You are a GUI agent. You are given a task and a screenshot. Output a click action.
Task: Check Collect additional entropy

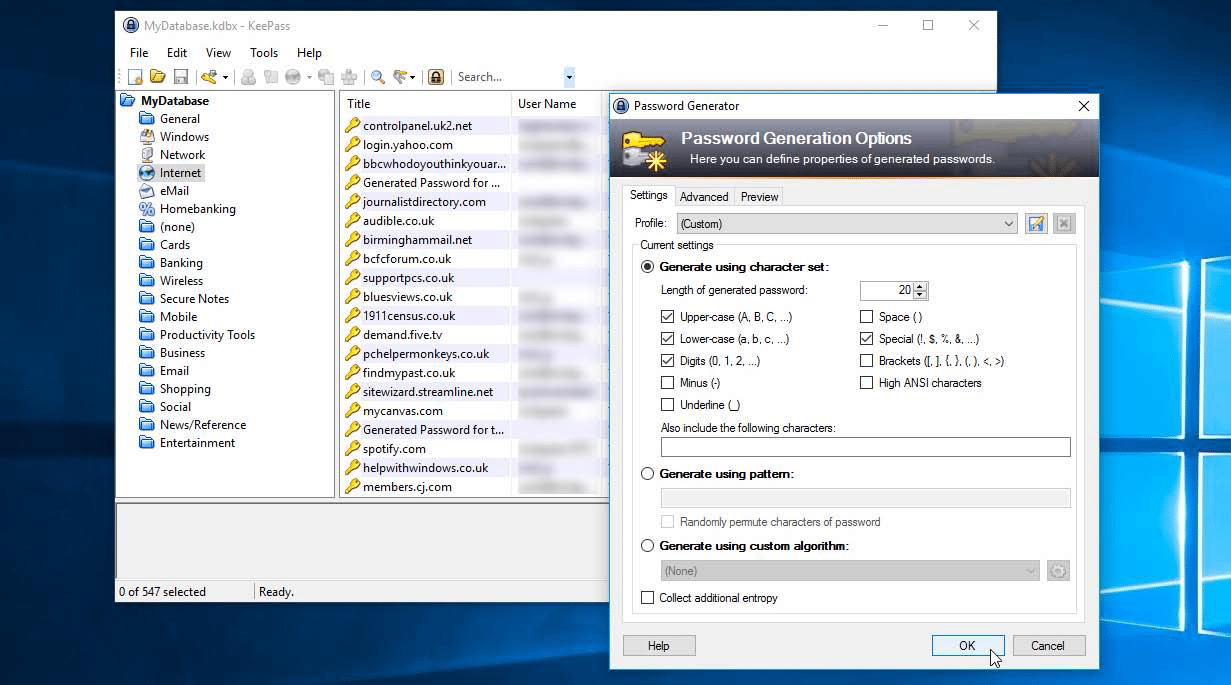click(647, 598)
